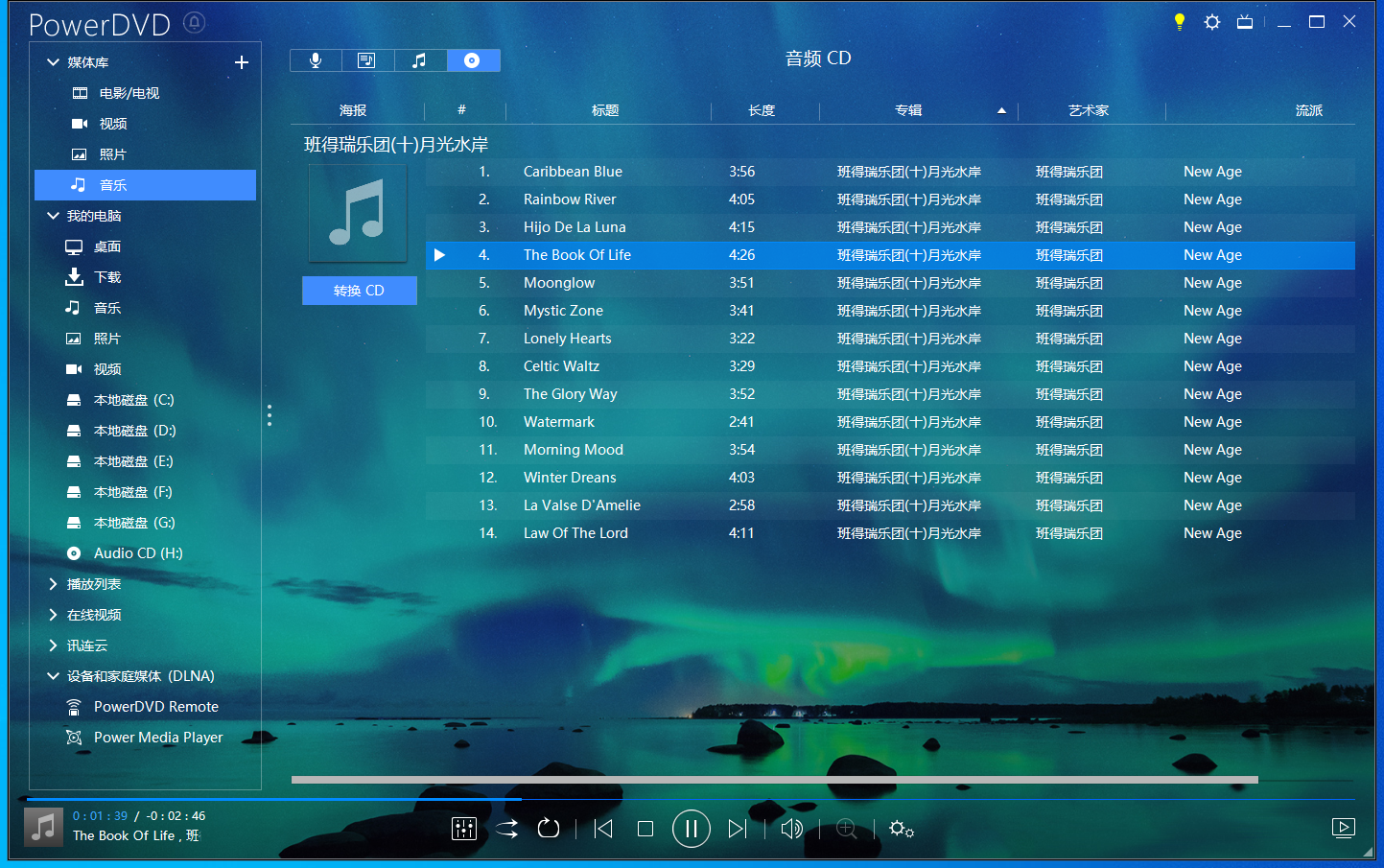
Task: Open the volume speaker control
Action: click(792, 829)
